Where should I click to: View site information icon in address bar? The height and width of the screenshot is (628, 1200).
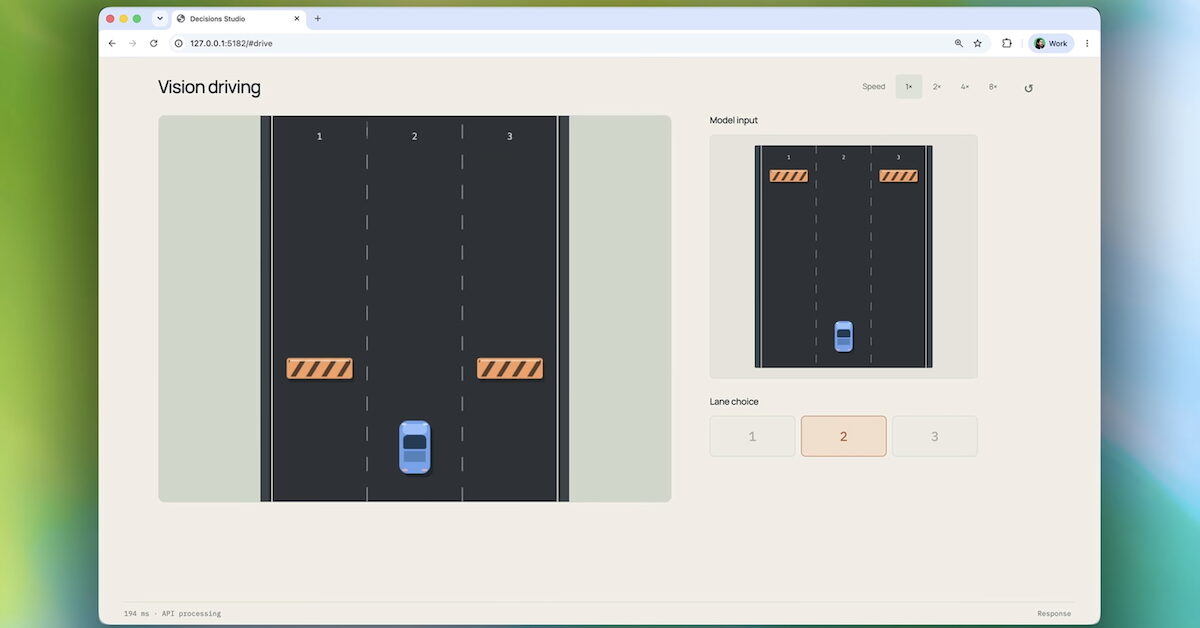click(179, 43)
